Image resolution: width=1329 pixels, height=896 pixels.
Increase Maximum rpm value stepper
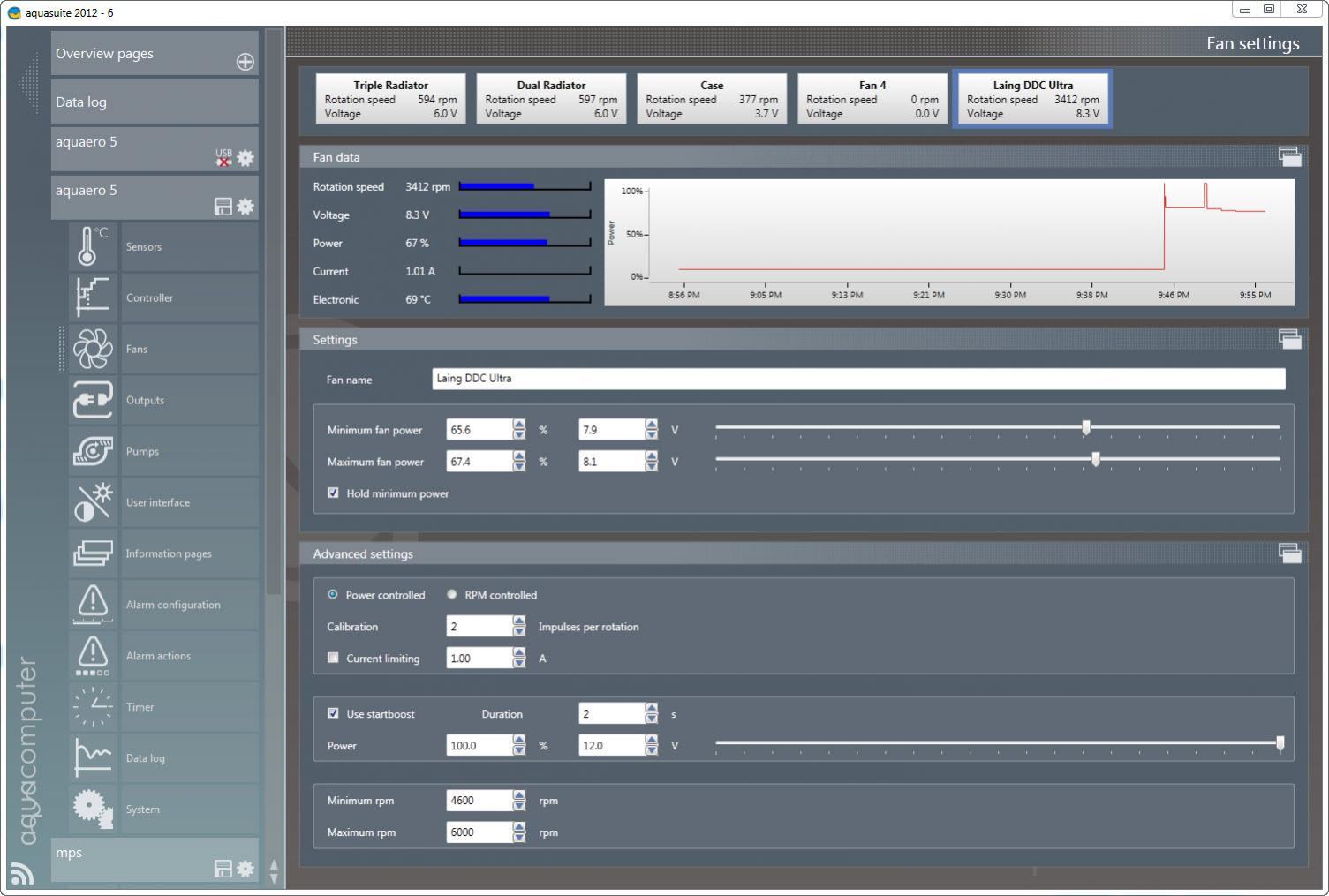coord(519,827)
